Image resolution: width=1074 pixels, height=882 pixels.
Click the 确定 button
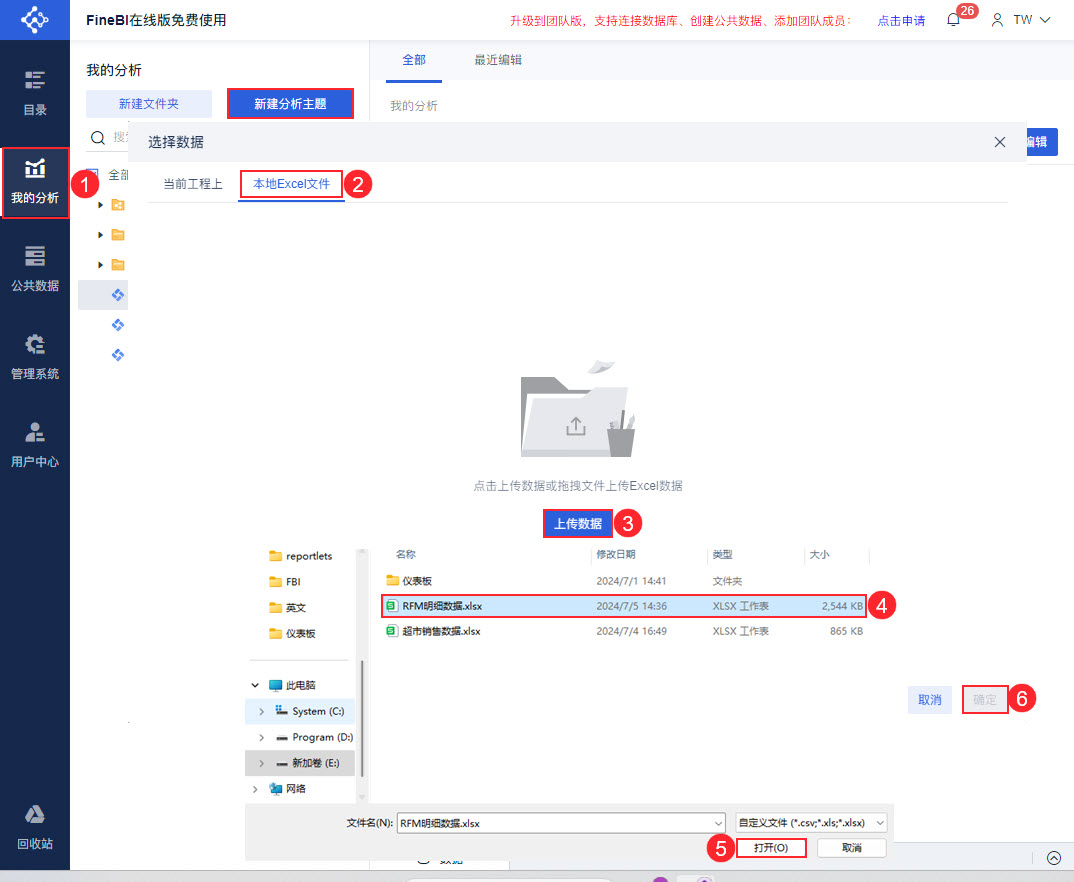[985, 700]
